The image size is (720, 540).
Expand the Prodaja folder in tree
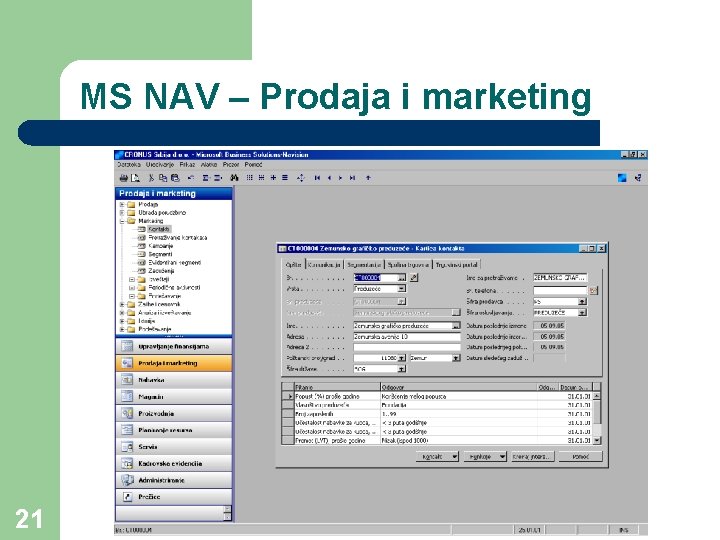coord(122,204)
